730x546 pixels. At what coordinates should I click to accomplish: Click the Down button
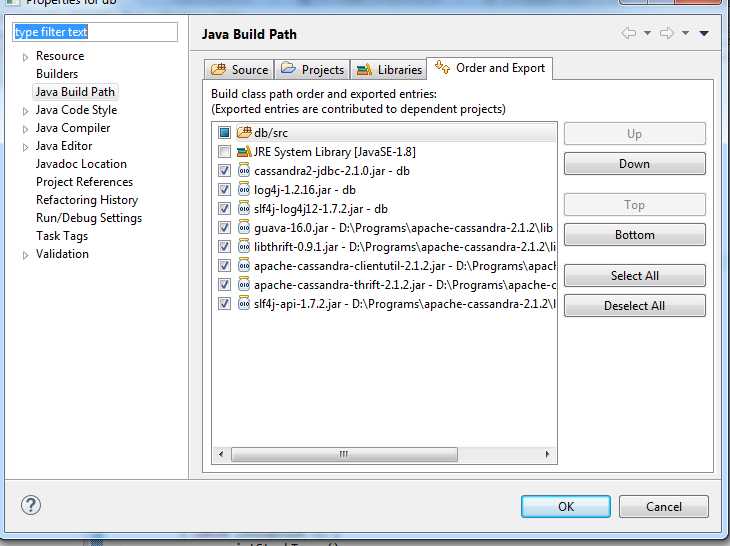[635, 164]
